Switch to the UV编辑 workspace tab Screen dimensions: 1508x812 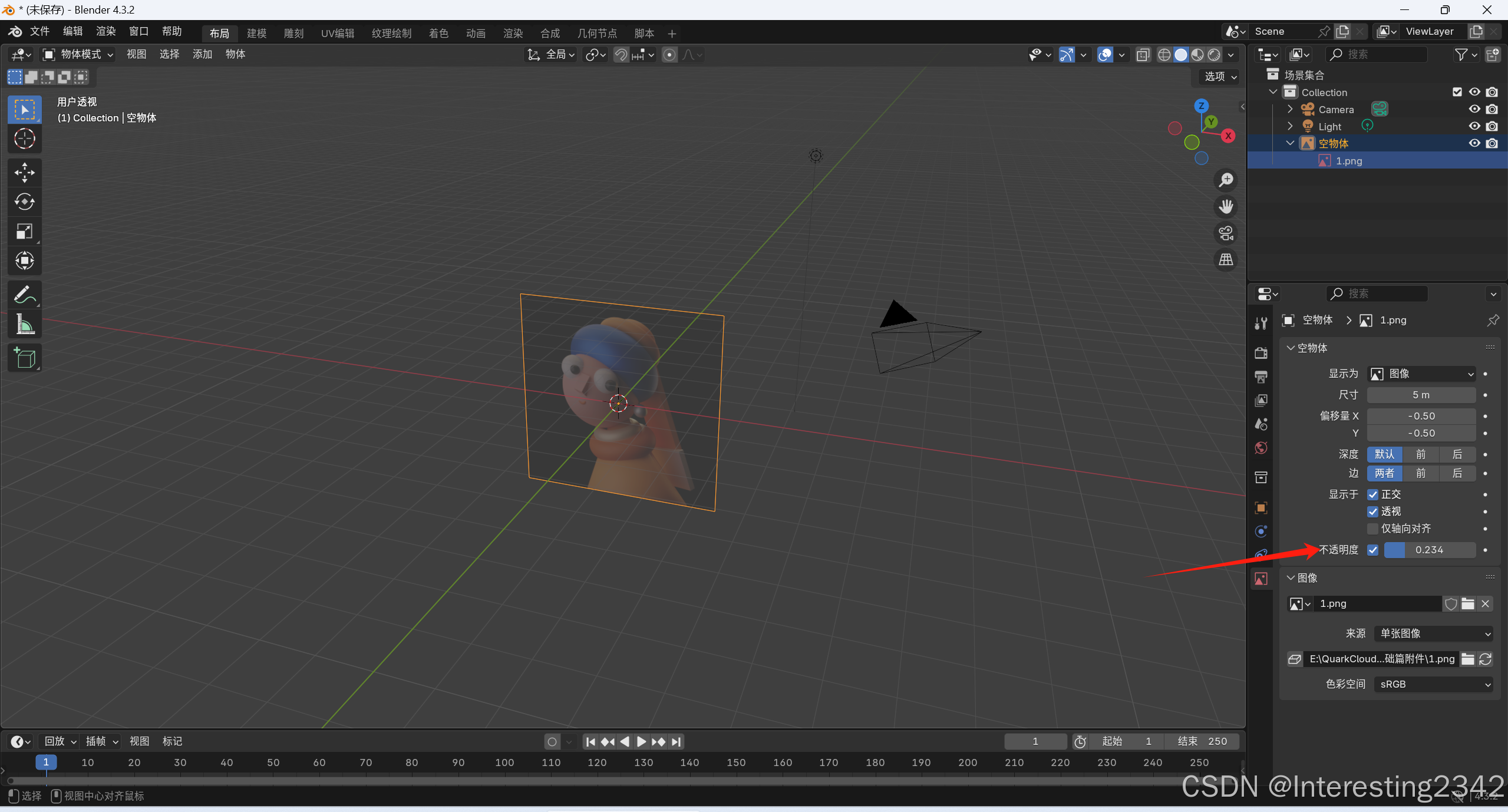point(338,34)
